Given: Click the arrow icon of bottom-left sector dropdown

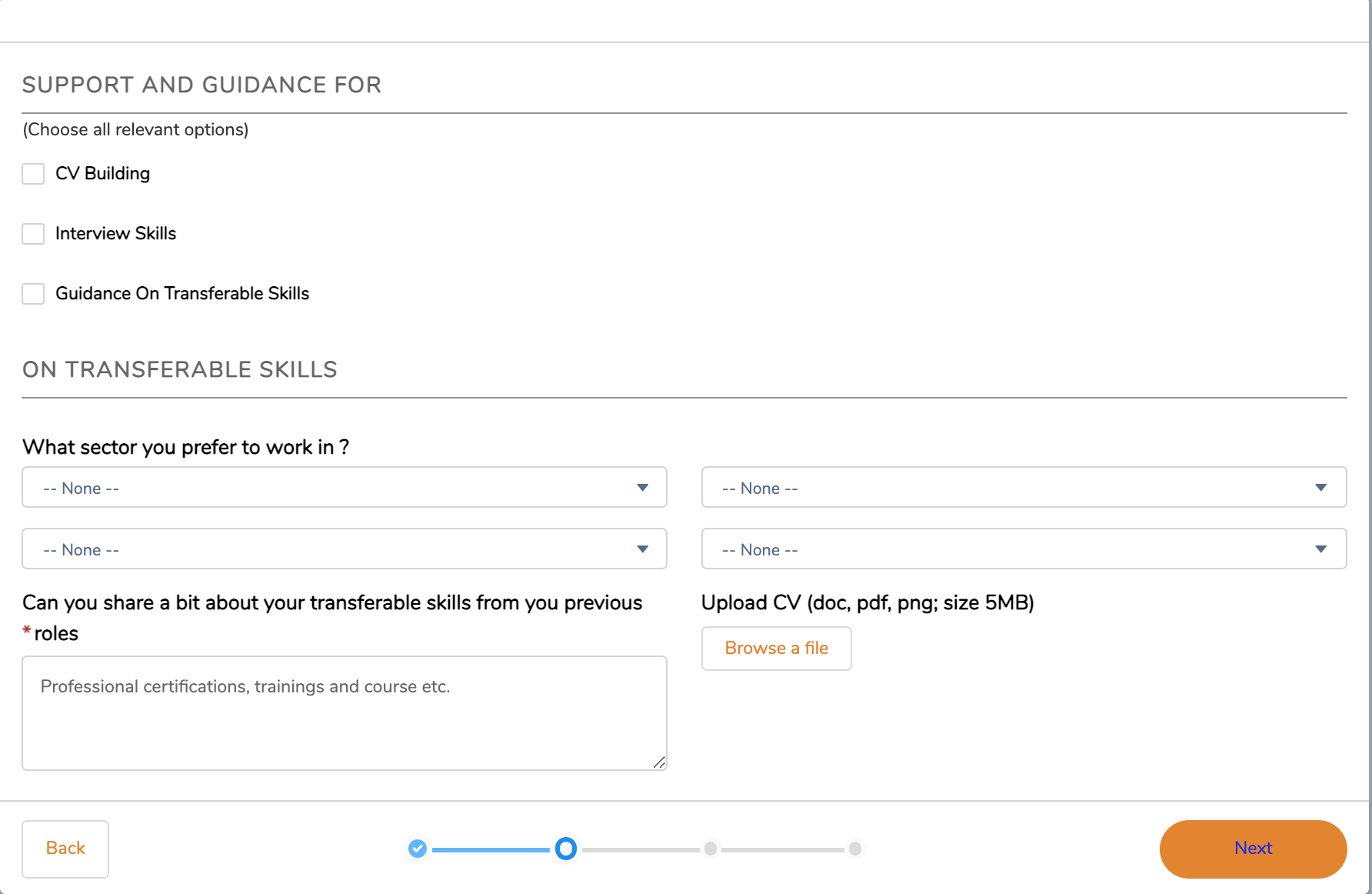Looking at the screenshot, I should (x=643, y=549).
